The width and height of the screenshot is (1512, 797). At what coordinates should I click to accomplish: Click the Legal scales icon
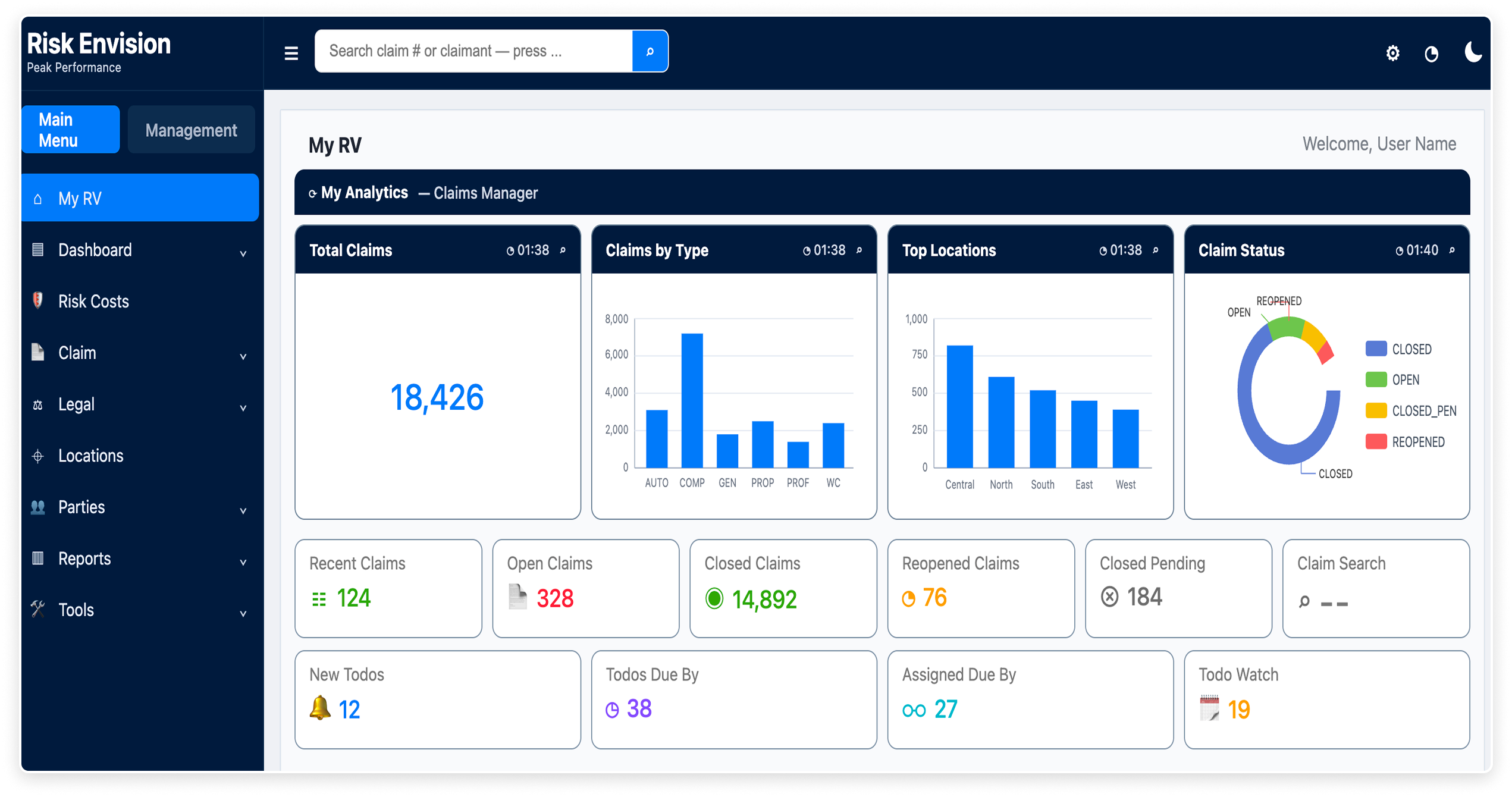tap(37, 405)
